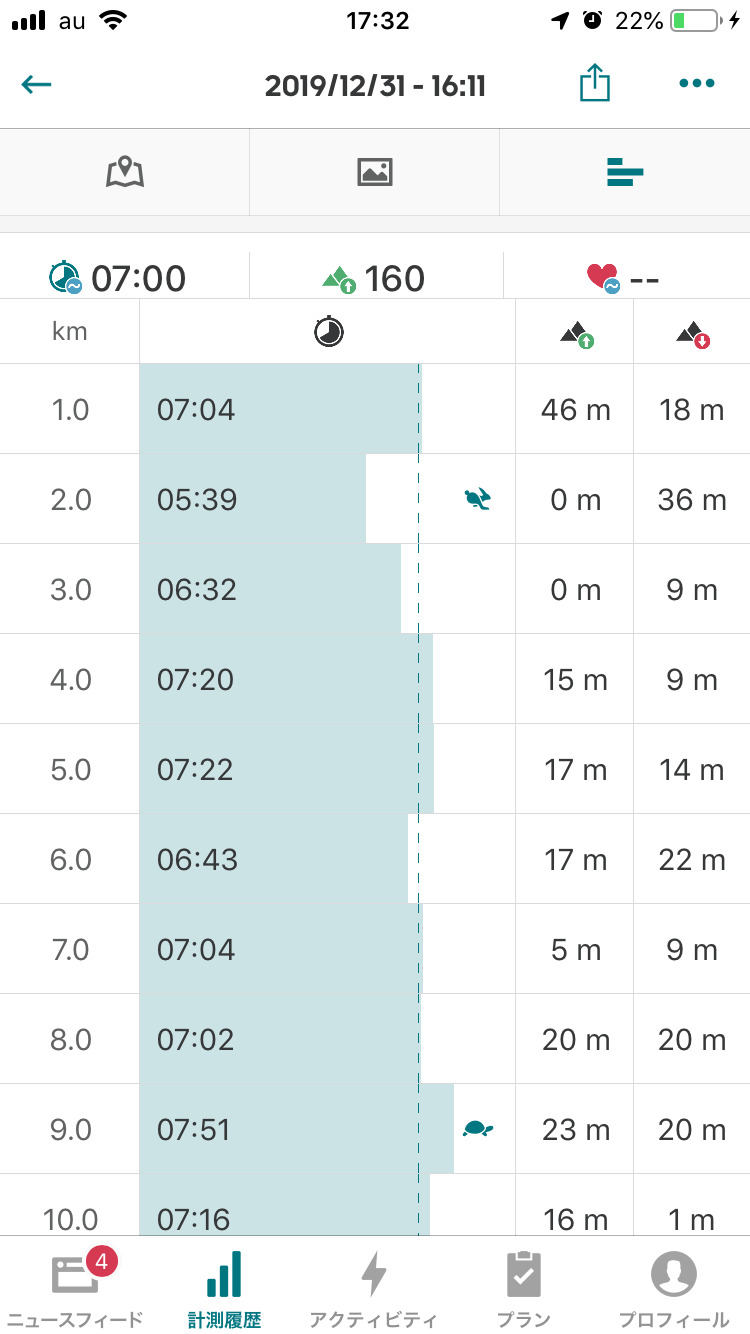This screenshot has width=750, height=1334.
Task: Click the stopwatch column header icon
Action: [328, 332]
